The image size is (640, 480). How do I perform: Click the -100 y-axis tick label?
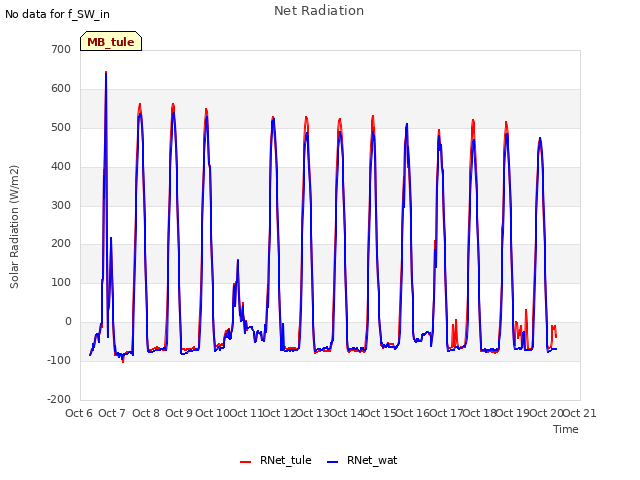pyautogui.click(x=59, y=360)
